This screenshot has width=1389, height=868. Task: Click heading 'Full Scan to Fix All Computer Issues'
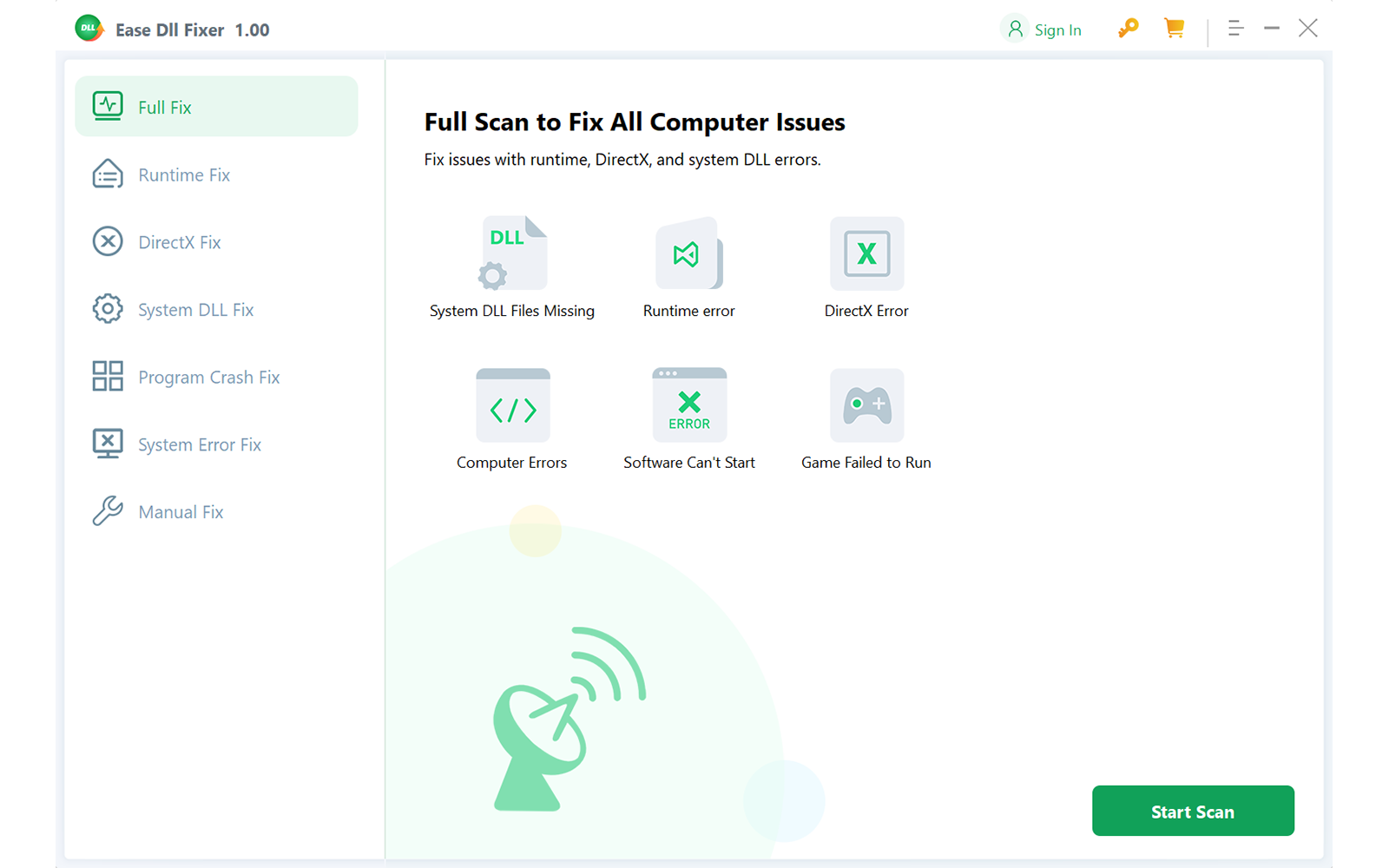tap(635, 122)
